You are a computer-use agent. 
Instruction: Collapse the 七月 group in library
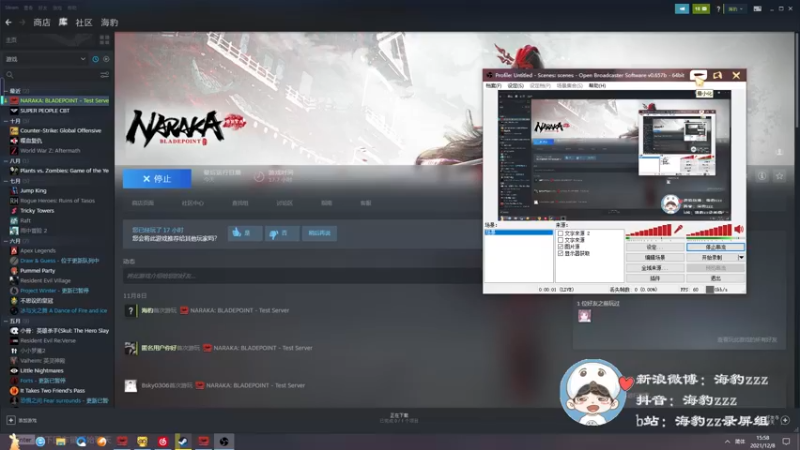(6, 181)
